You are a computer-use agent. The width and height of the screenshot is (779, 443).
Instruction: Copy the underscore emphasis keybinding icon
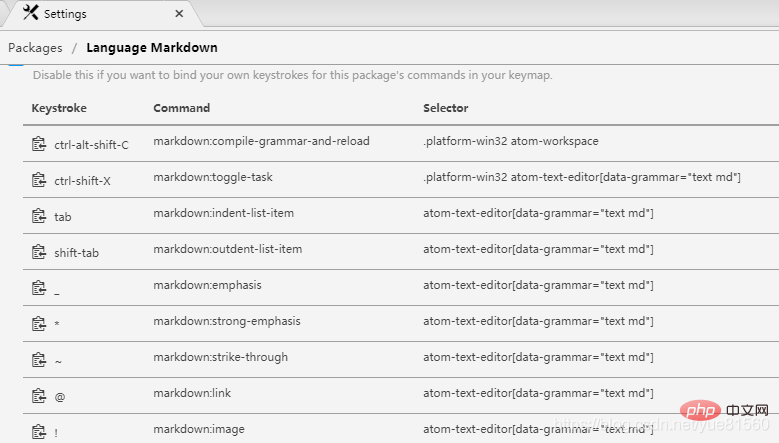pos(39,288)
